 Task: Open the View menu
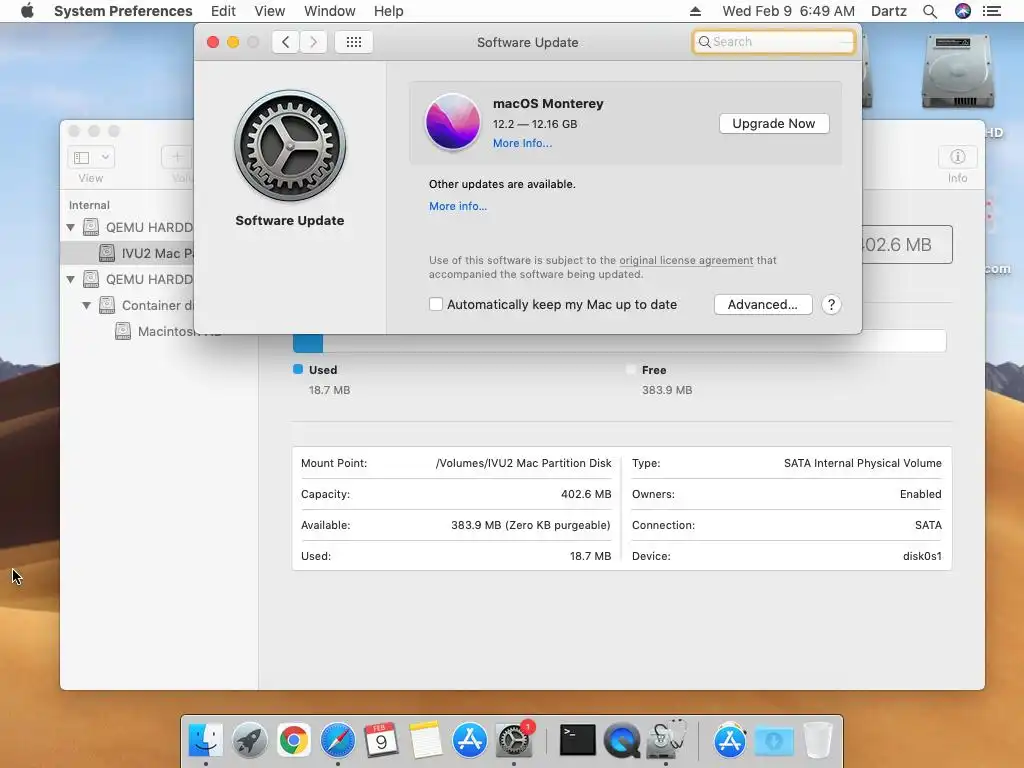[x=269, y=11]
